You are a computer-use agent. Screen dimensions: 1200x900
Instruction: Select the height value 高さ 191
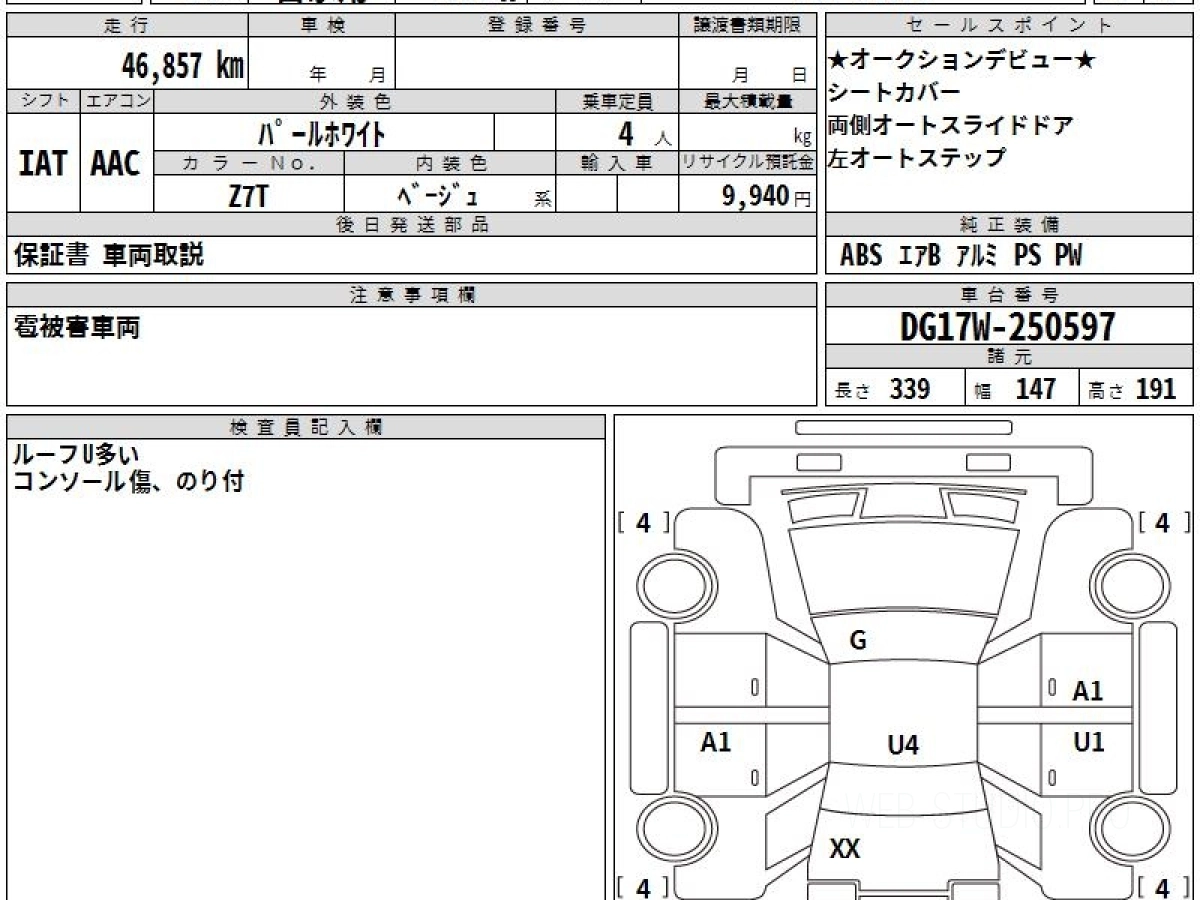1133,389
